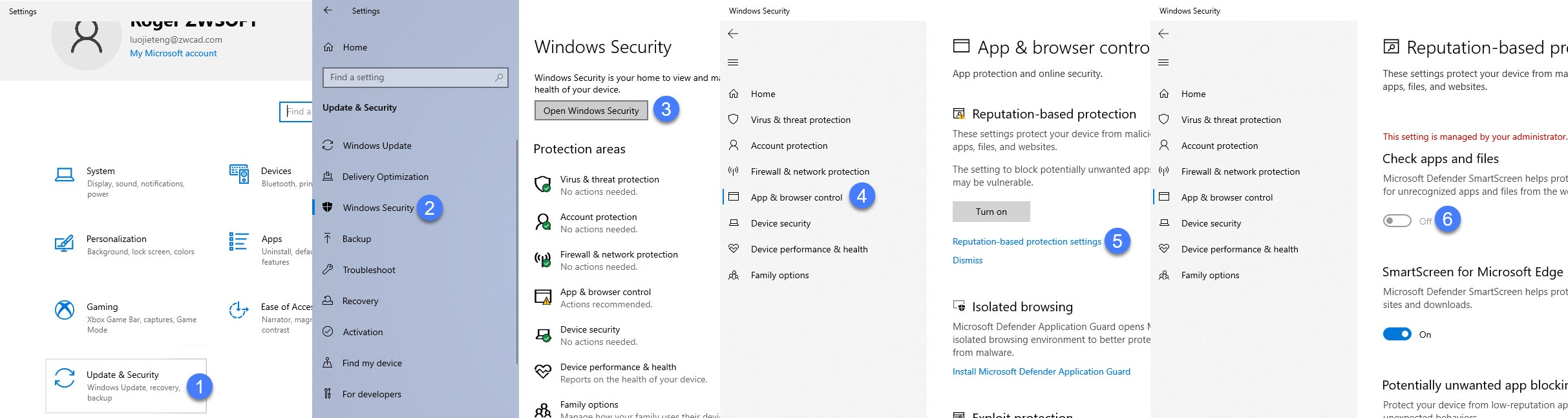Open the System settings tile
Image resolution: width=1568 pixels, height=418 pixels.
coord(126,182)
